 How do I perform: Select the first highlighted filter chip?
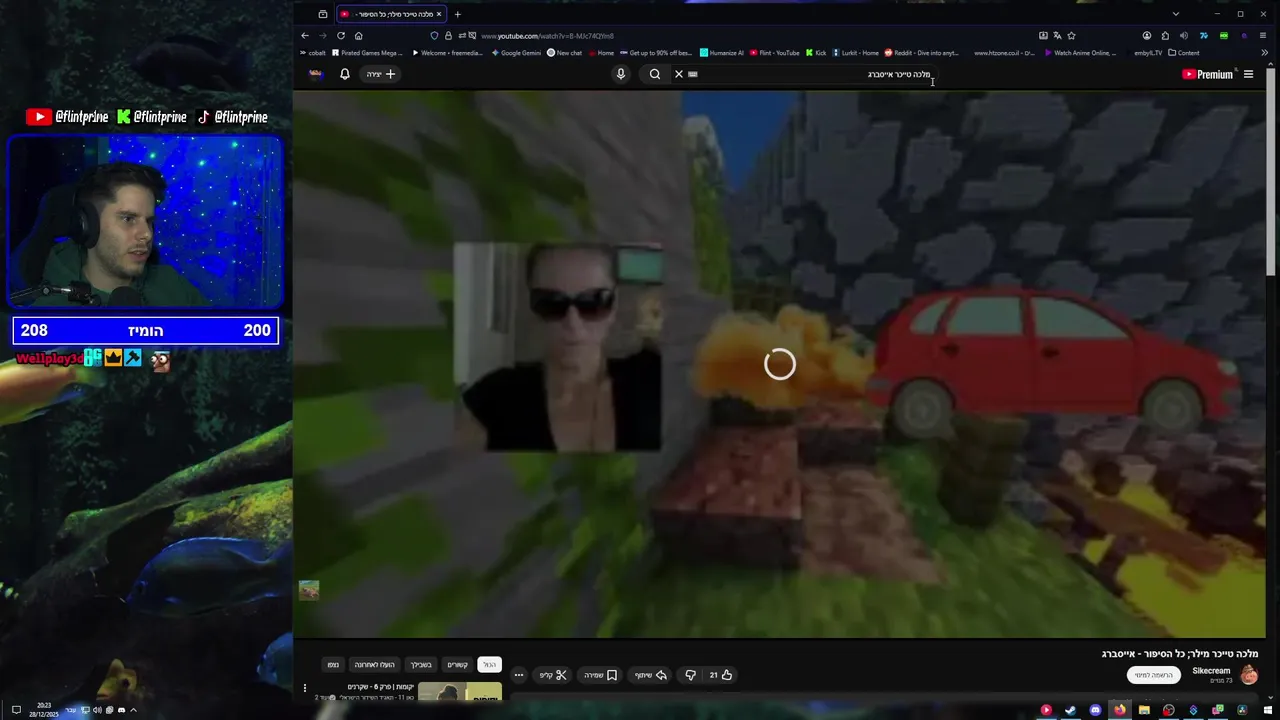(489, 665)
